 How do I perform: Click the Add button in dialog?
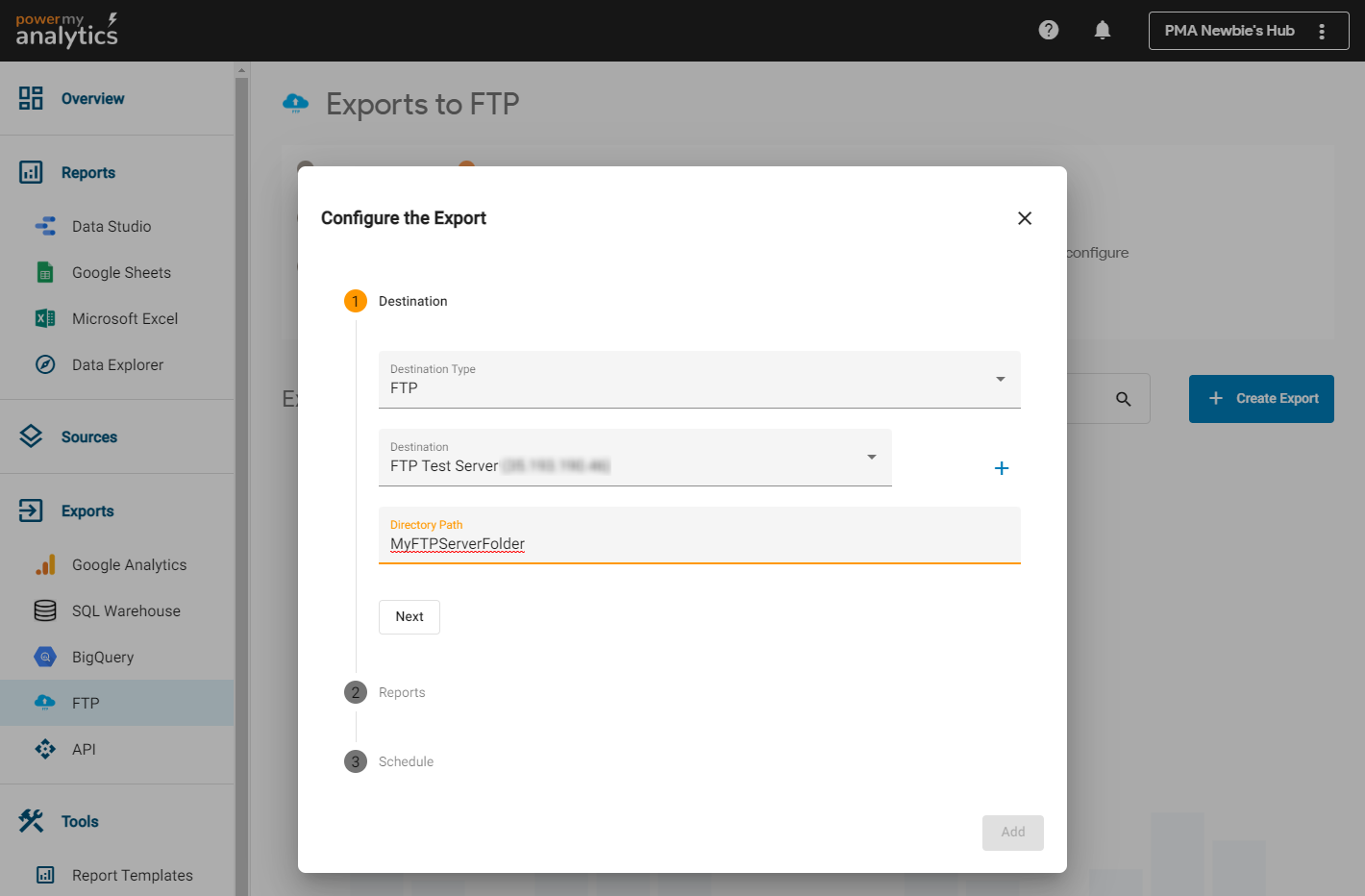click(x=1012, y=833)
